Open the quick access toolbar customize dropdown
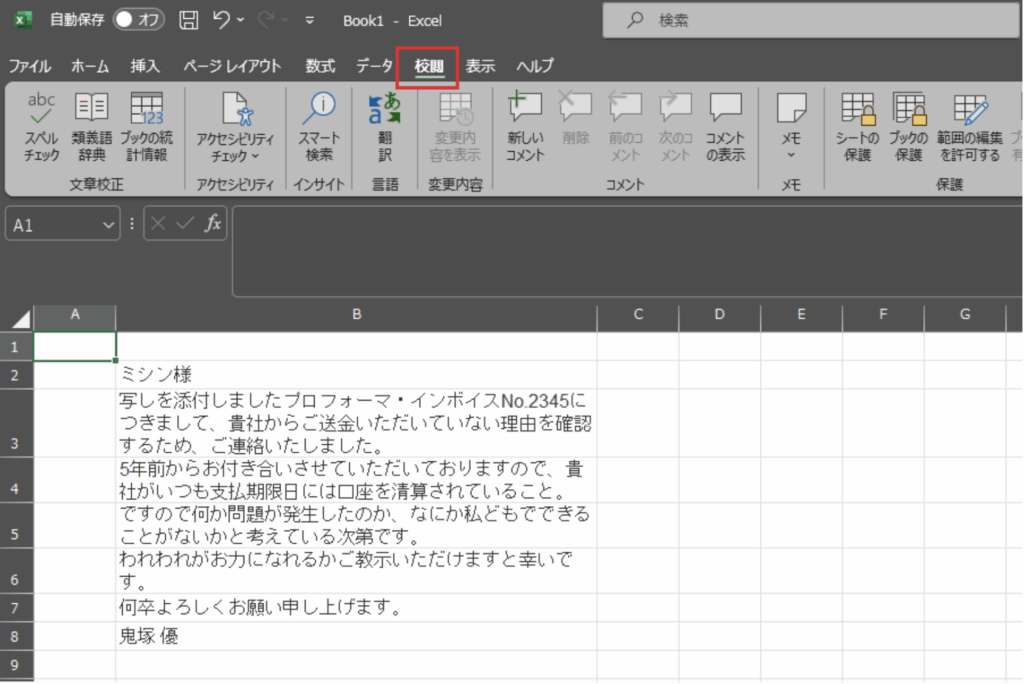 coord(310,20)
